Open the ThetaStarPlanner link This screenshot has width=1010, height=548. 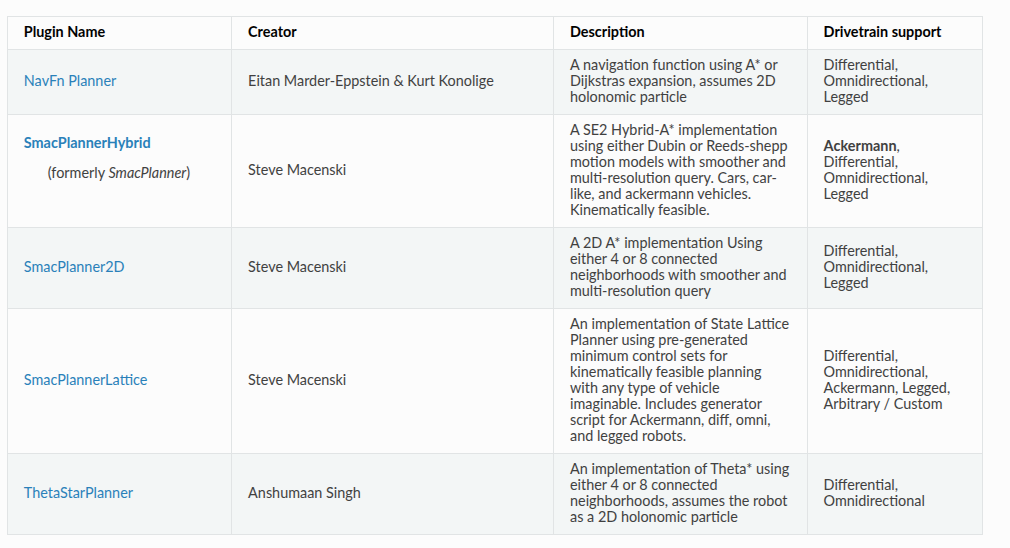tap(79, 493)
